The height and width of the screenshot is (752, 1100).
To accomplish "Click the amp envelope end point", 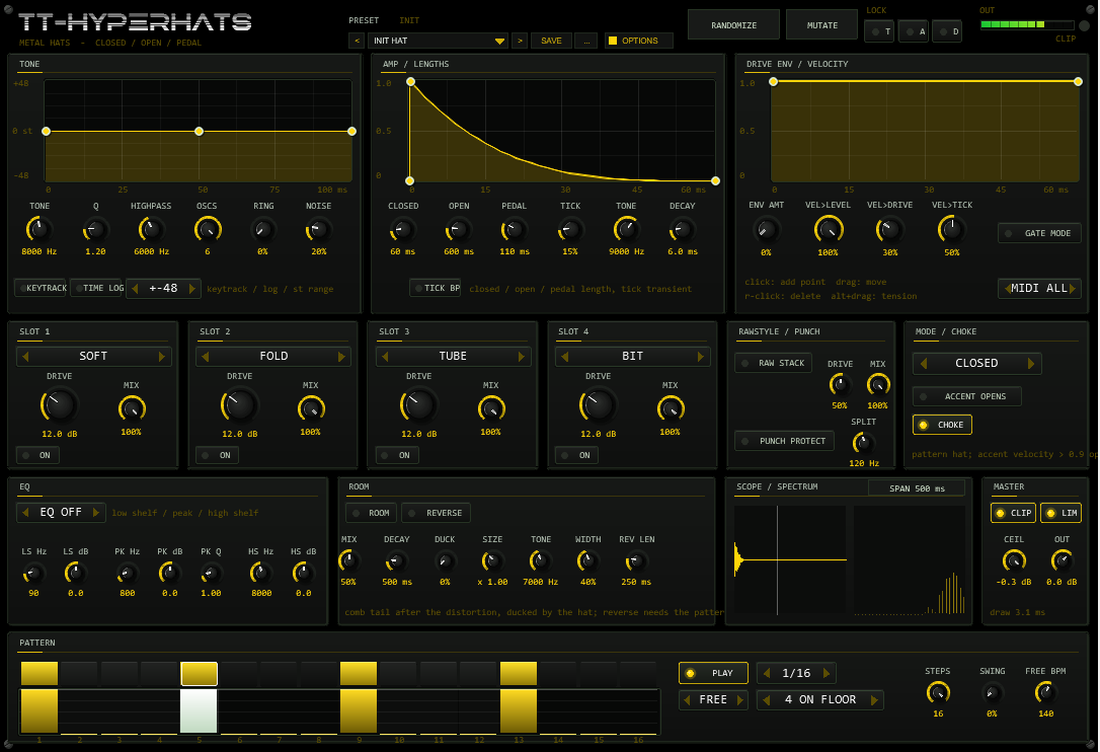I will click(715, 181).
